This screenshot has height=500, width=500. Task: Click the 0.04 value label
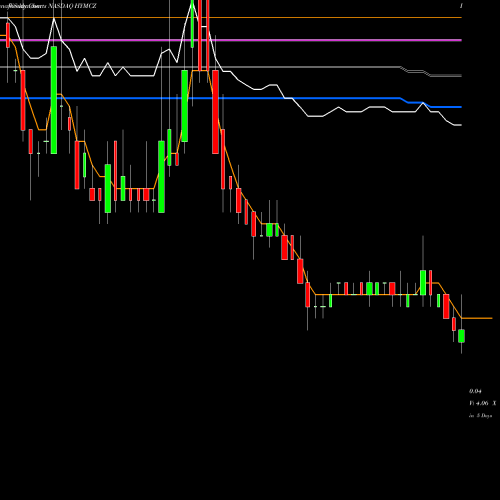[x=475, y=391]
